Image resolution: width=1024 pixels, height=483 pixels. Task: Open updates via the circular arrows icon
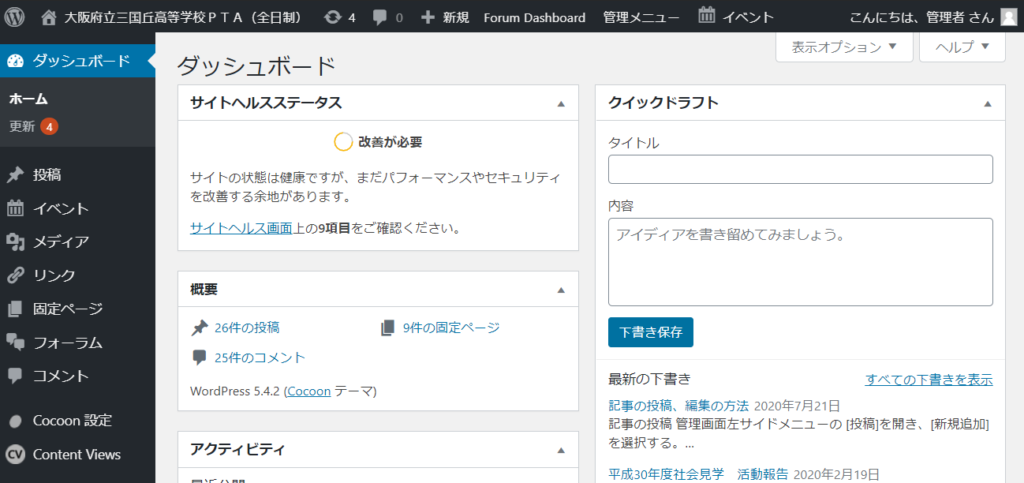tap(332, 17)
